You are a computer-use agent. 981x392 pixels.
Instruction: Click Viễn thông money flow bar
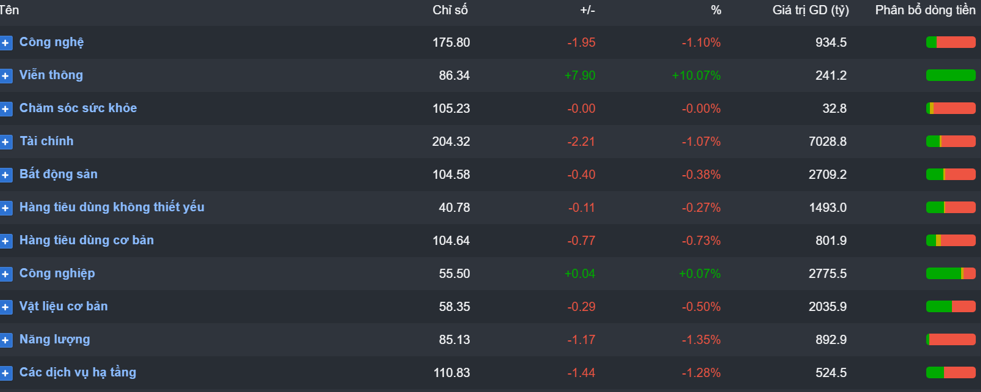(950, 75)
